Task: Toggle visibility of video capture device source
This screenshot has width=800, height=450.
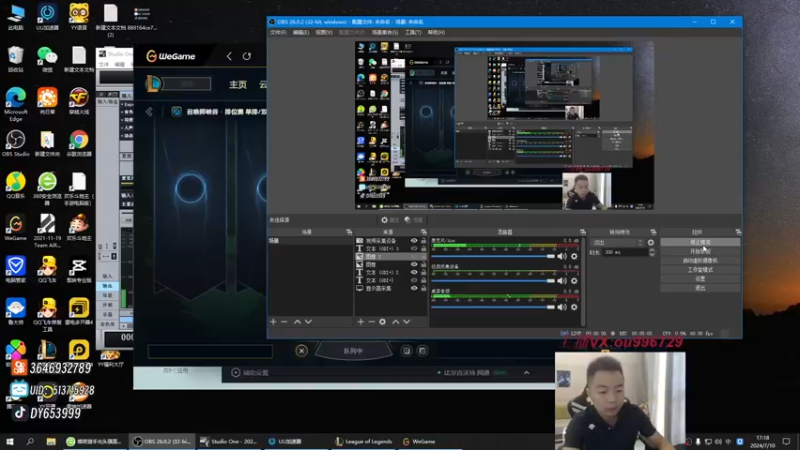Action: [x=414, y=241]
